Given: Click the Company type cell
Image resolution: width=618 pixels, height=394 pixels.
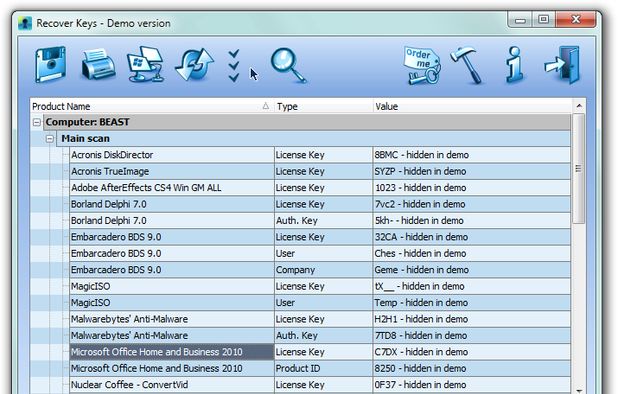Looking at the screenshot, I should coord(323,270).
